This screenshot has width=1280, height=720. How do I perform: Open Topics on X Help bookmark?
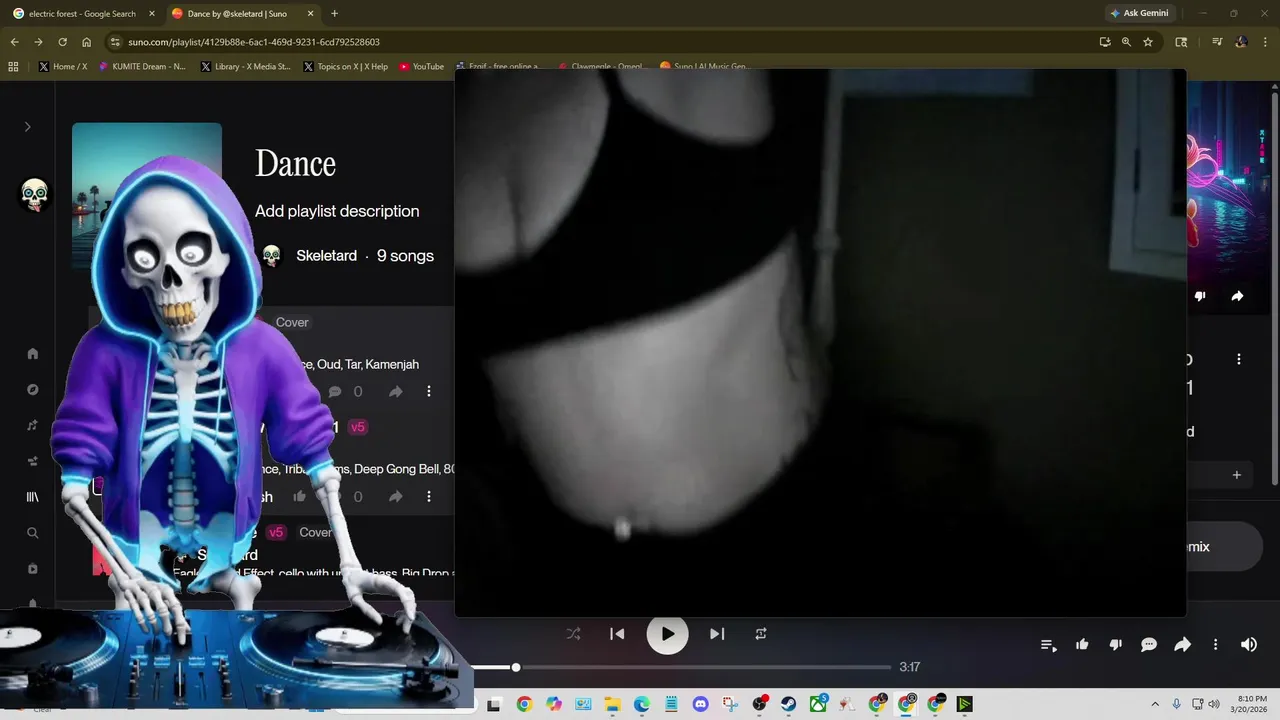pos(345,67)
